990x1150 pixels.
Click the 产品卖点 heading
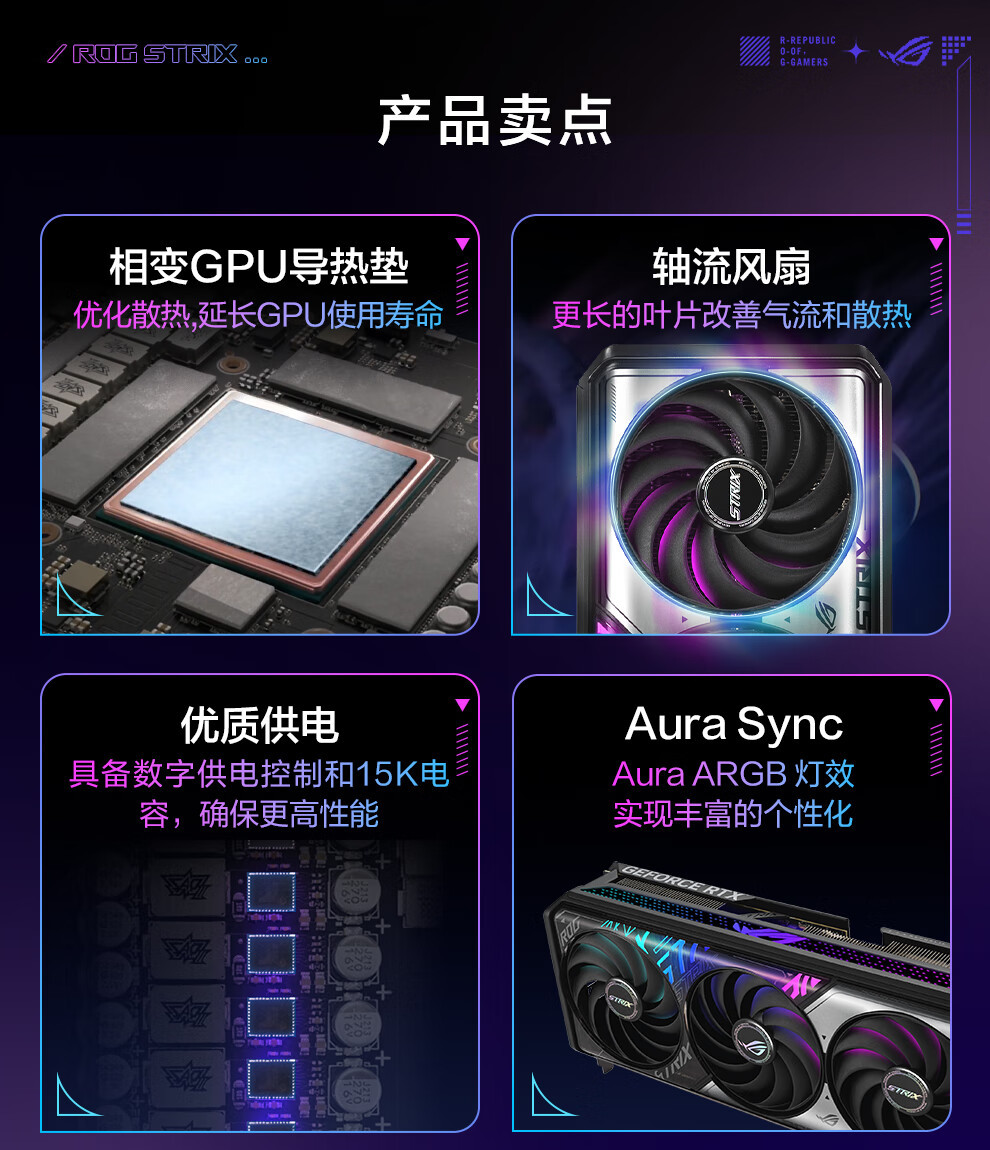495,120
